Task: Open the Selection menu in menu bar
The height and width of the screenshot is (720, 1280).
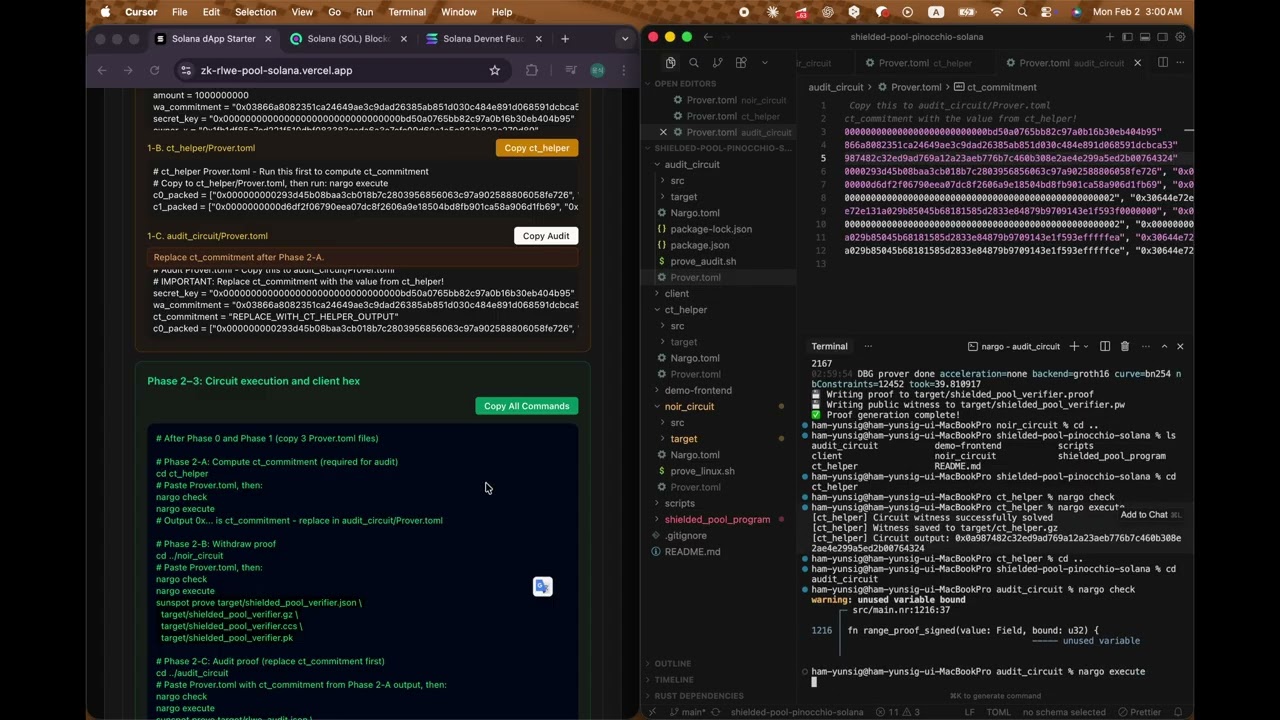Action: pyautogui.click(x=255, y=12)
